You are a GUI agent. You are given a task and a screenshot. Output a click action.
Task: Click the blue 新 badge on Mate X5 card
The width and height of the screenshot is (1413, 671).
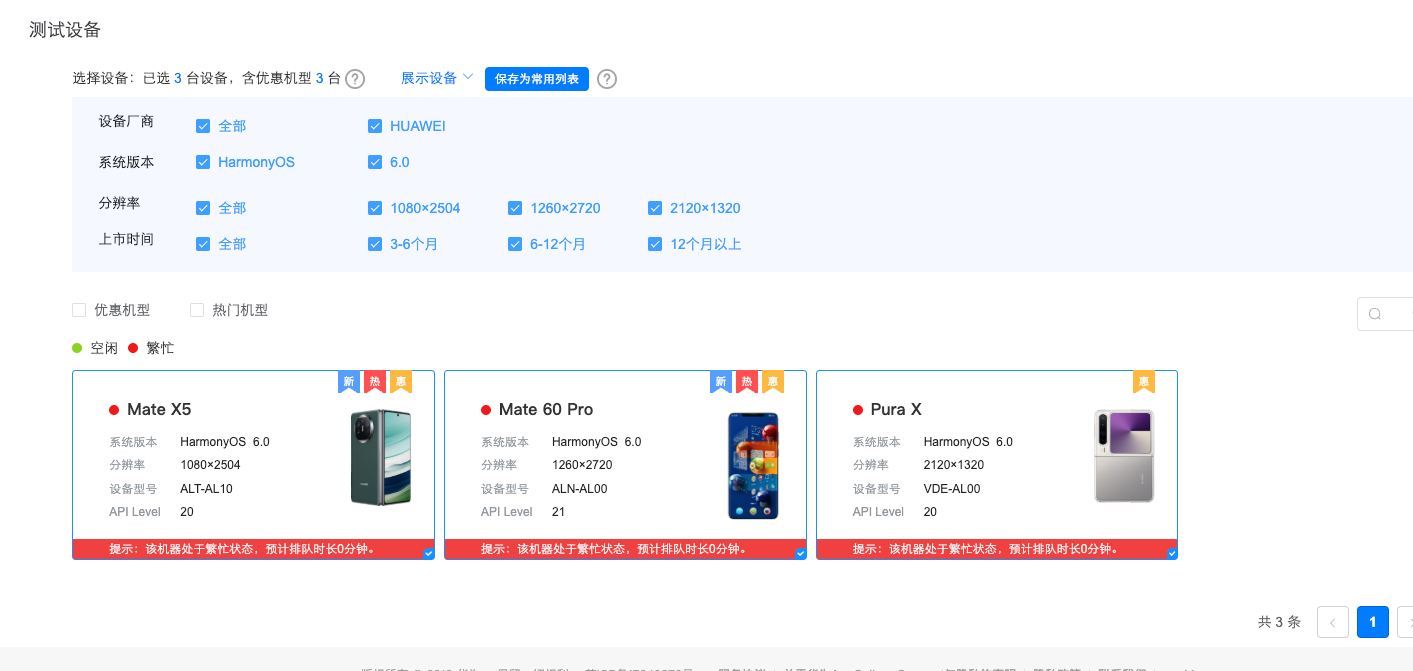pyautogui.click(x=349, y=381)
